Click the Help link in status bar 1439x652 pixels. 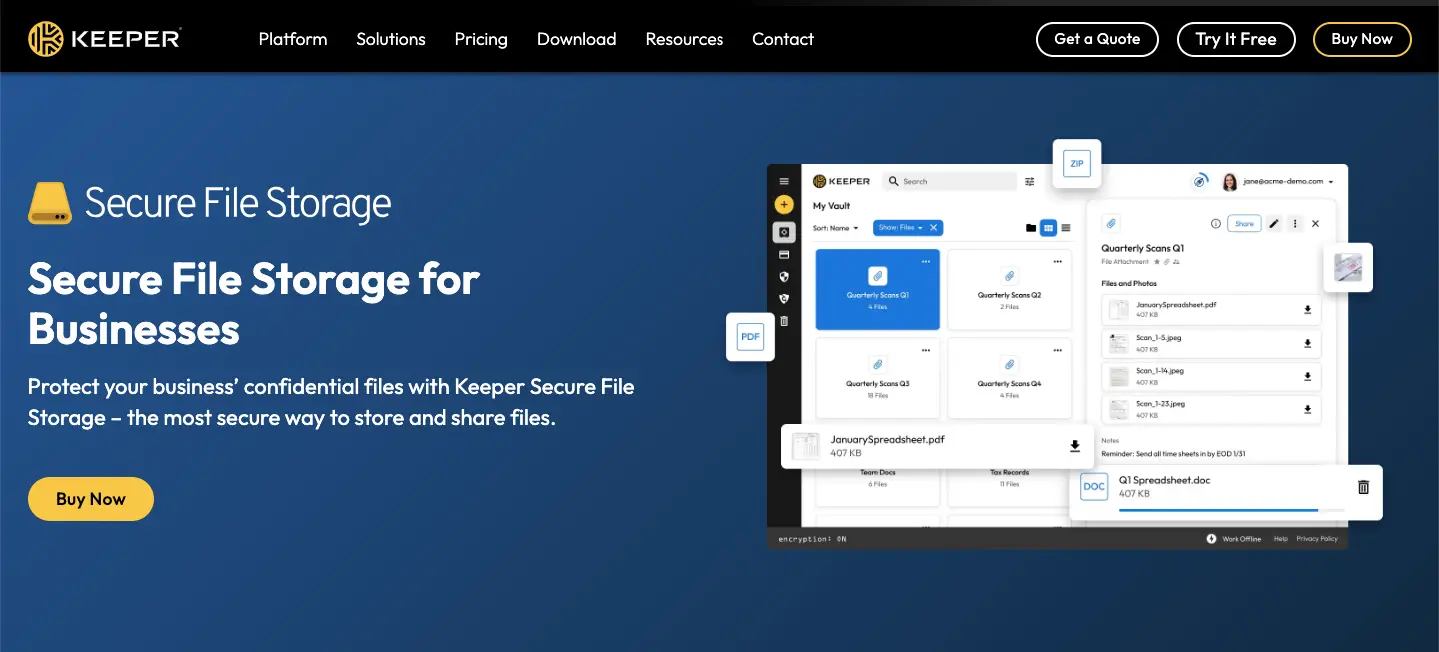click(x=1280, y=539)
